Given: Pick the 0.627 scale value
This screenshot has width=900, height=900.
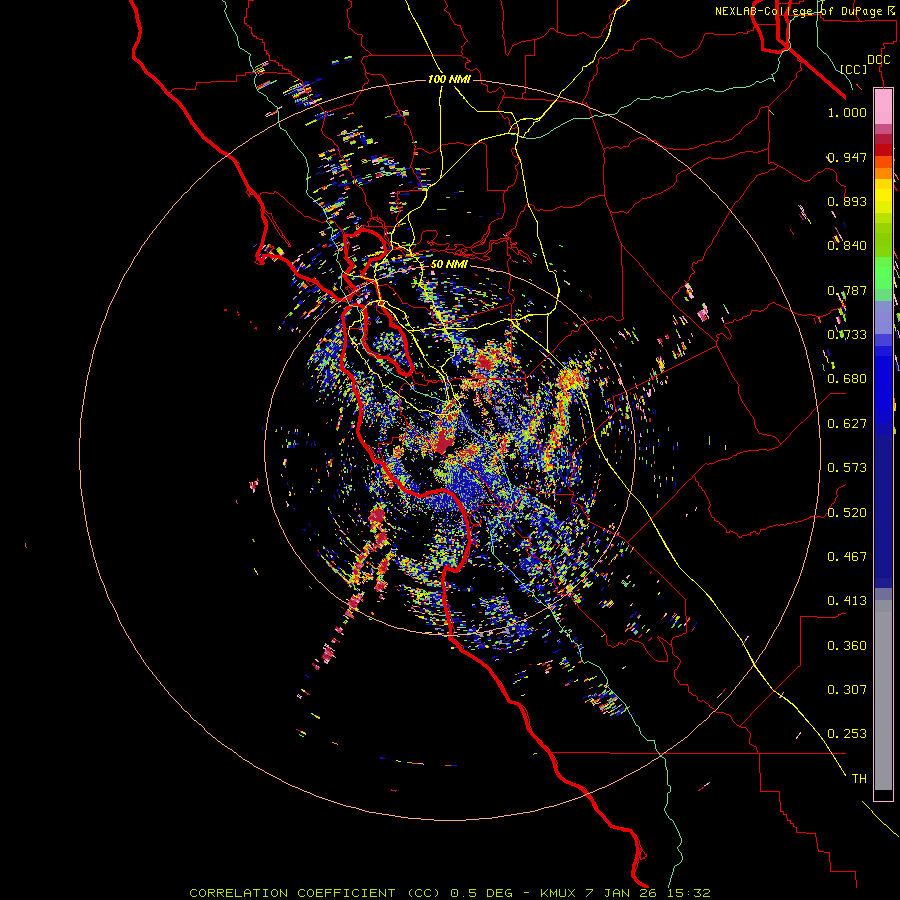Looking at the screenshot, I should 847,424.
